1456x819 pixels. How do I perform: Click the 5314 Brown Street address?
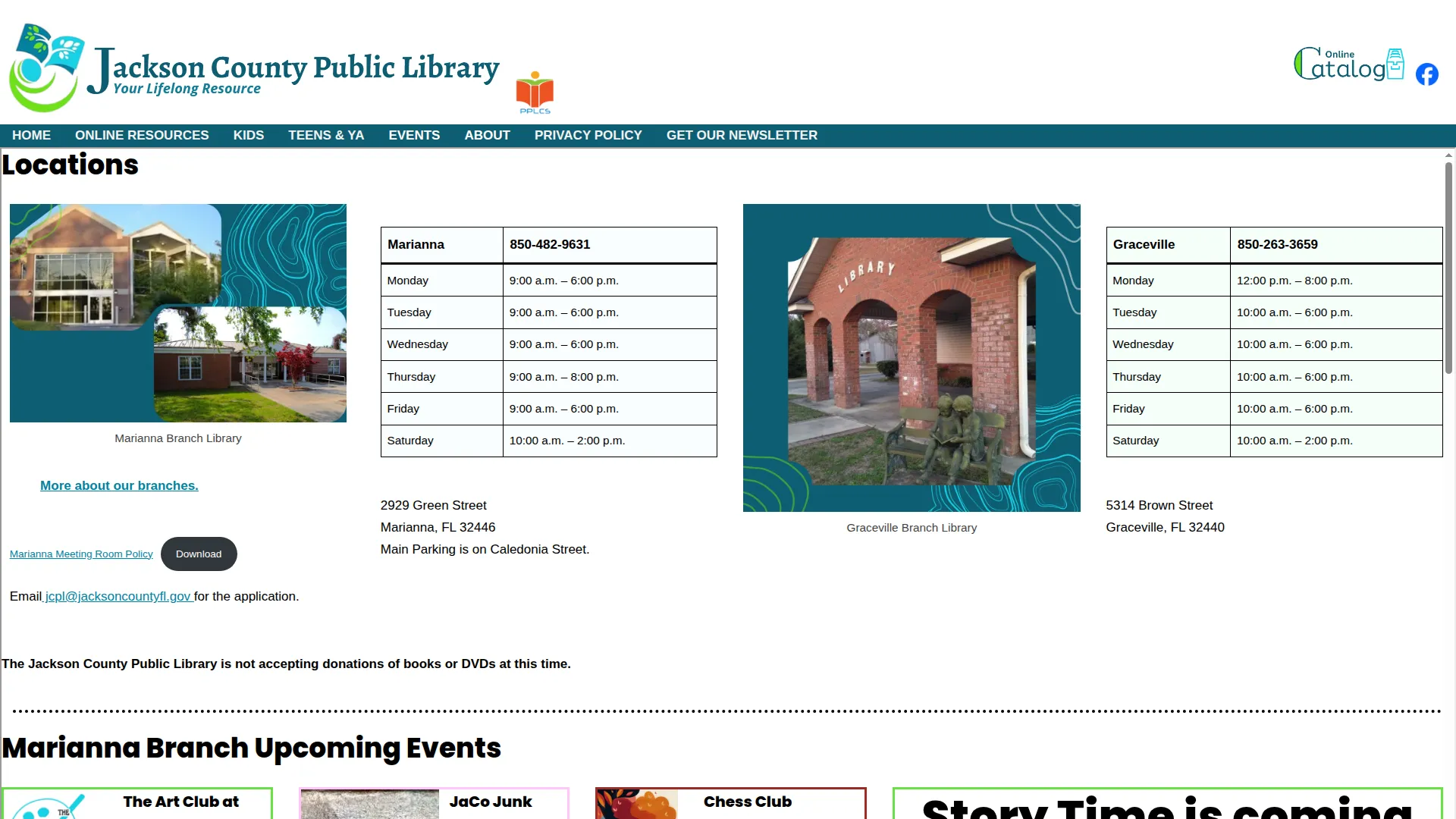[1159, 505]
